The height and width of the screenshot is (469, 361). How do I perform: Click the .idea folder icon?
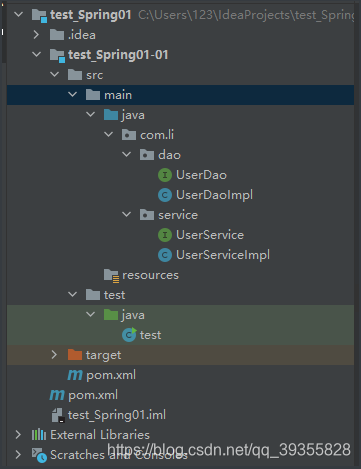(x=57, y=35)
